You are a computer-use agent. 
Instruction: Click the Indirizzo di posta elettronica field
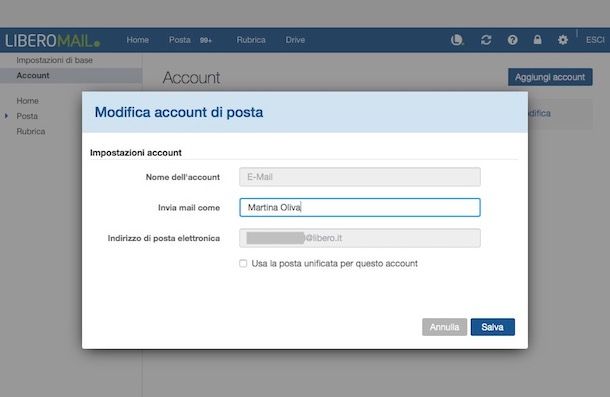click(360, 238)
